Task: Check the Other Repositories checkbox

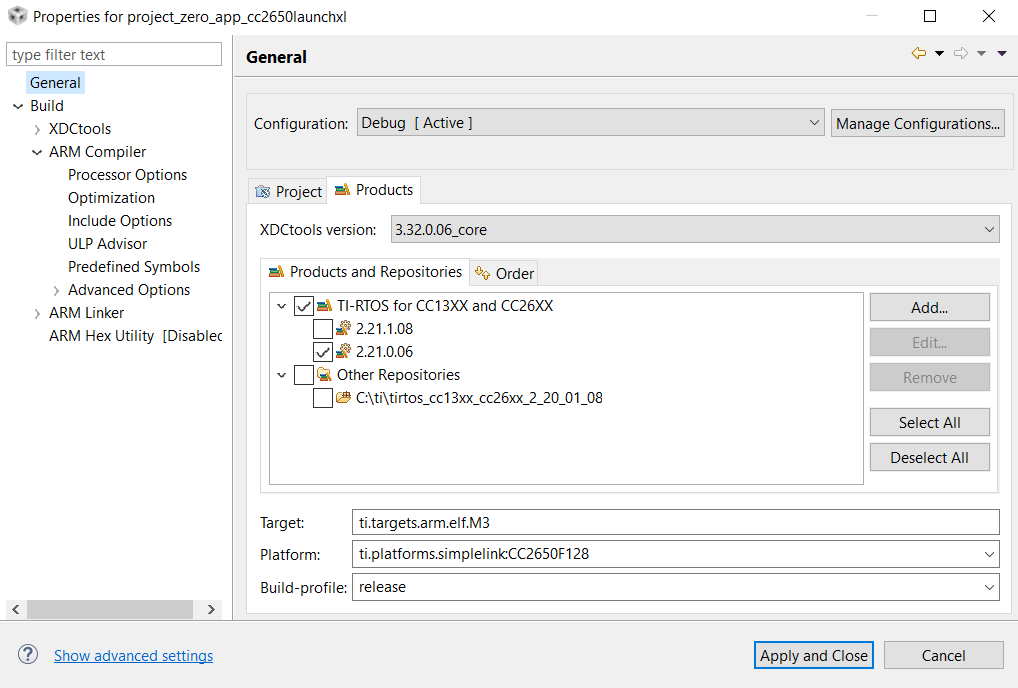Action: [304, 375]
